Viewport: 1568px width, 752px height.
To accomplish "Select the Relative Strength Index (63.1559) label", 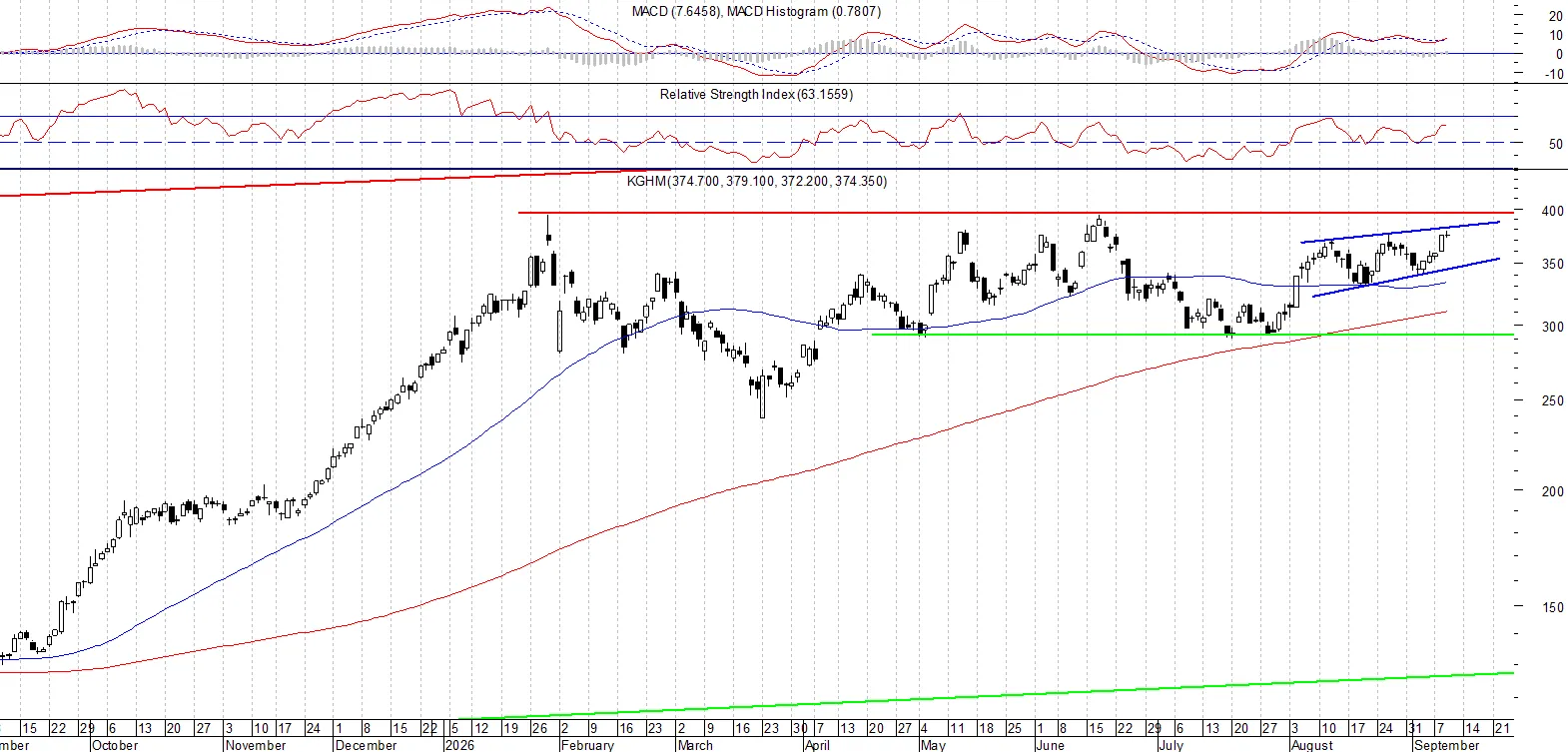I will pos(756,94).
